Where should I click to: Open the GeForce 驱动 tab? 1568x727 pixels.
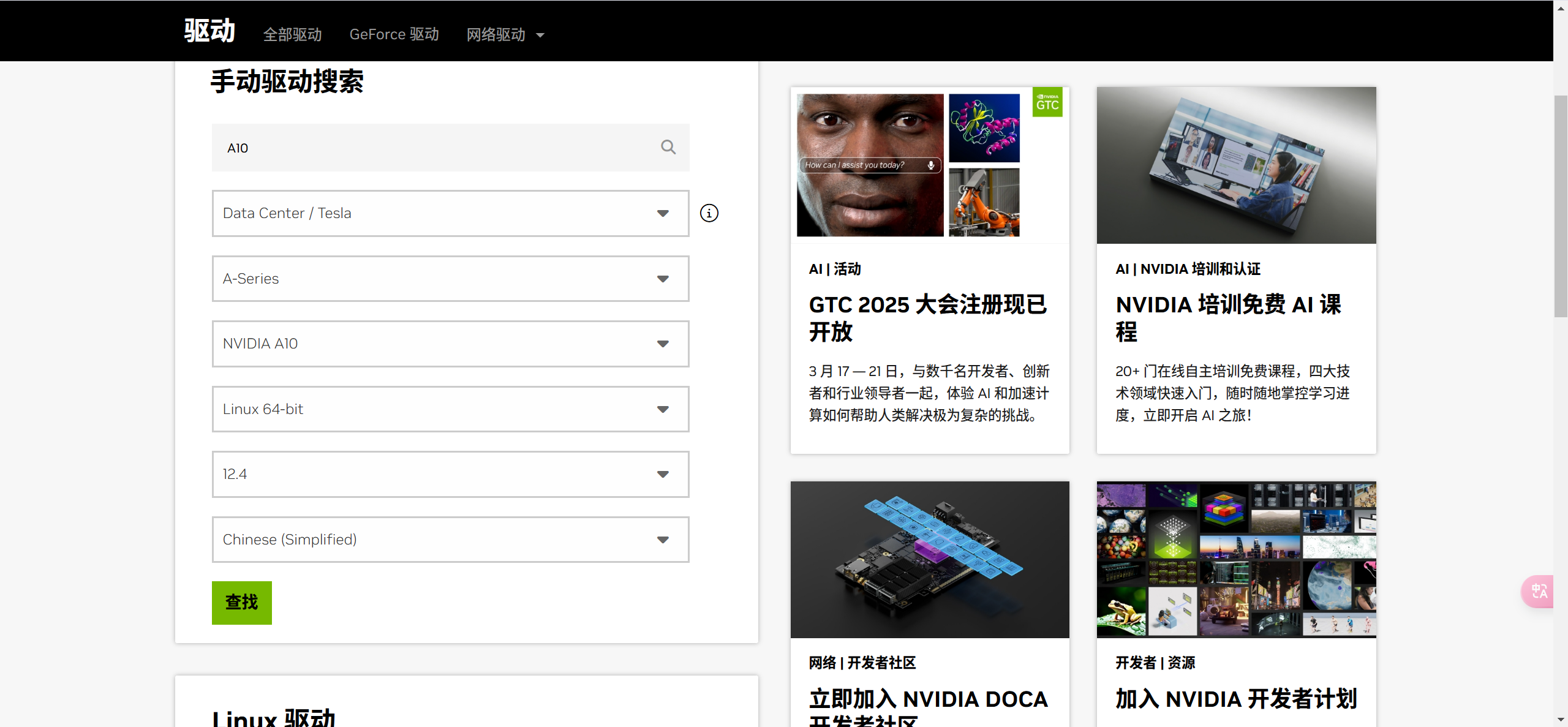394,35
